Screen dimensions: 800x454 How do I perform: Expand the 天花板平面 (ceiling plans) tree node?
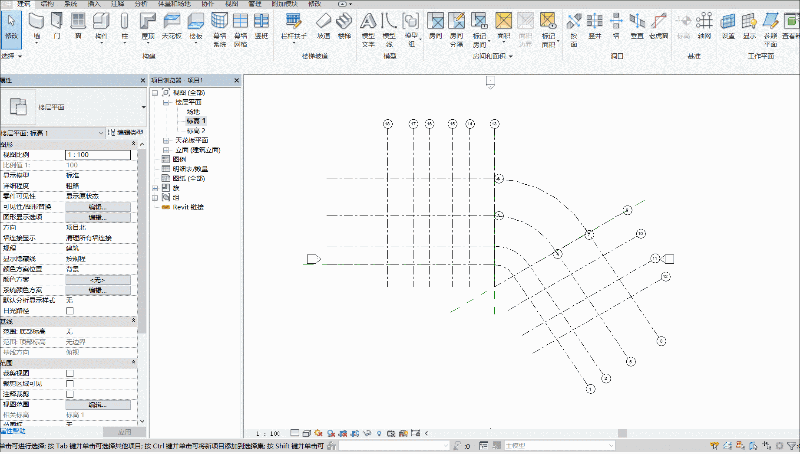point(166,140)
